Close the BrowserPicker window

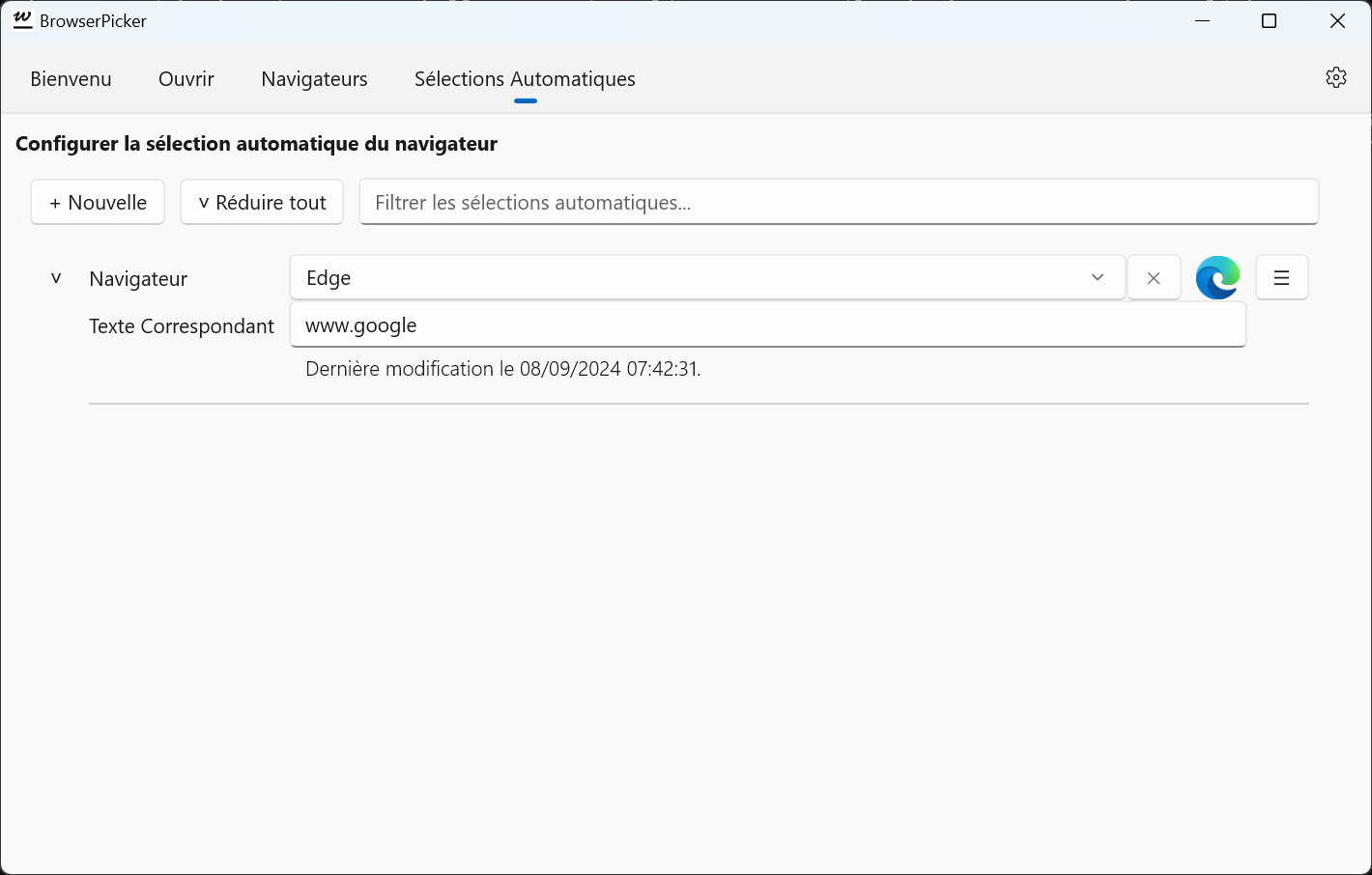1337,21
